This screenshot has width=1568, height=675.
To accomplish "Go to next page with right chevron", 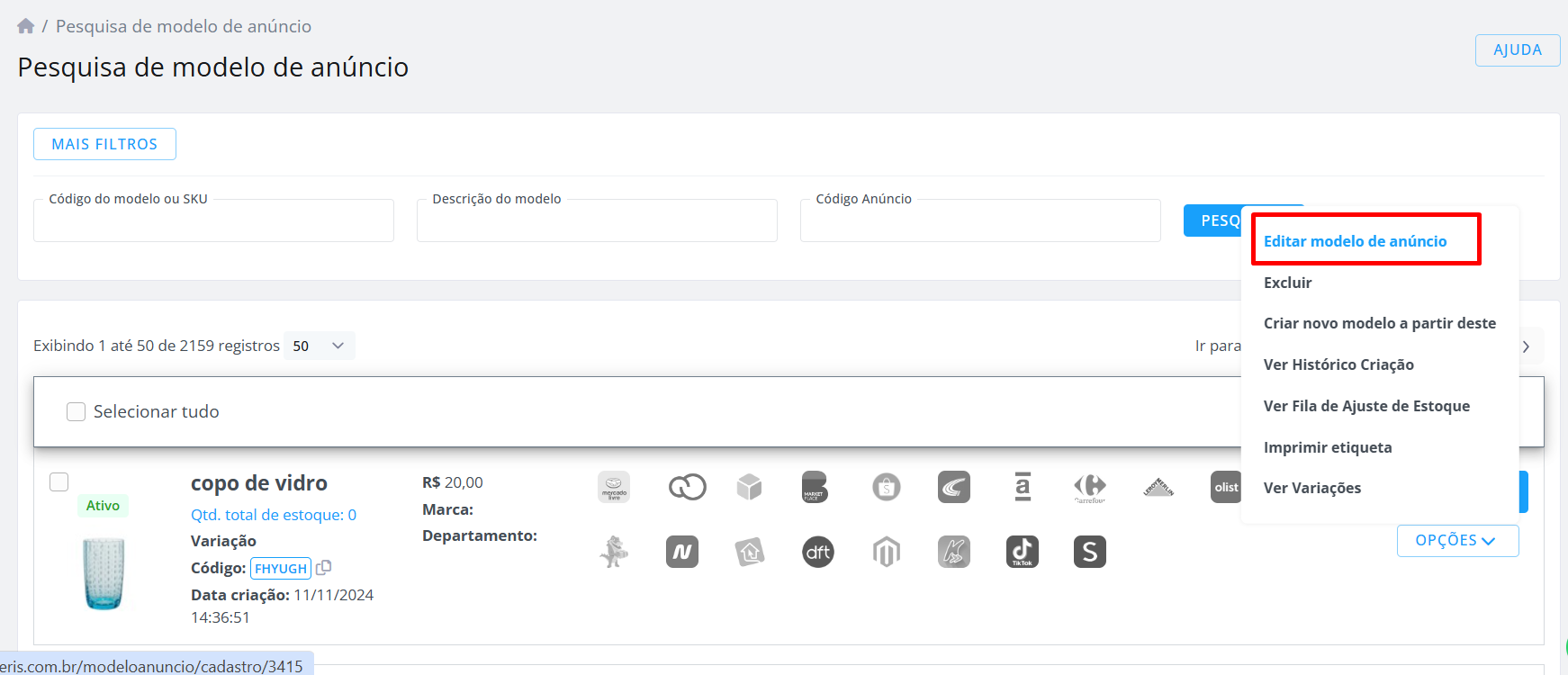I will click(1526, 346).
